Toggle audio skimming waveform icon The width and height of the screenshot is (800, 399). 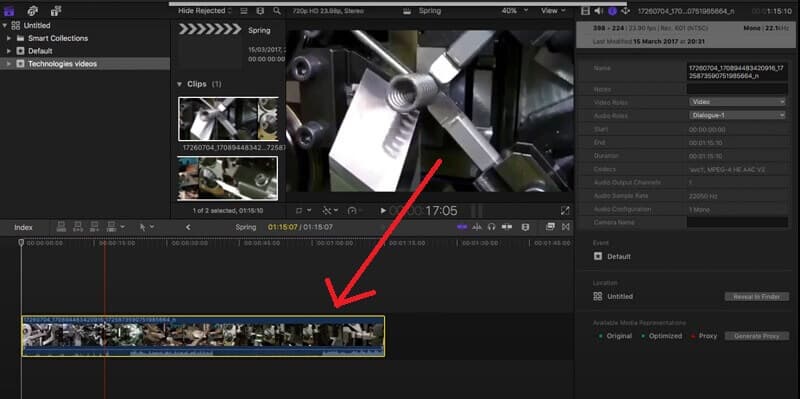(477, 227)
